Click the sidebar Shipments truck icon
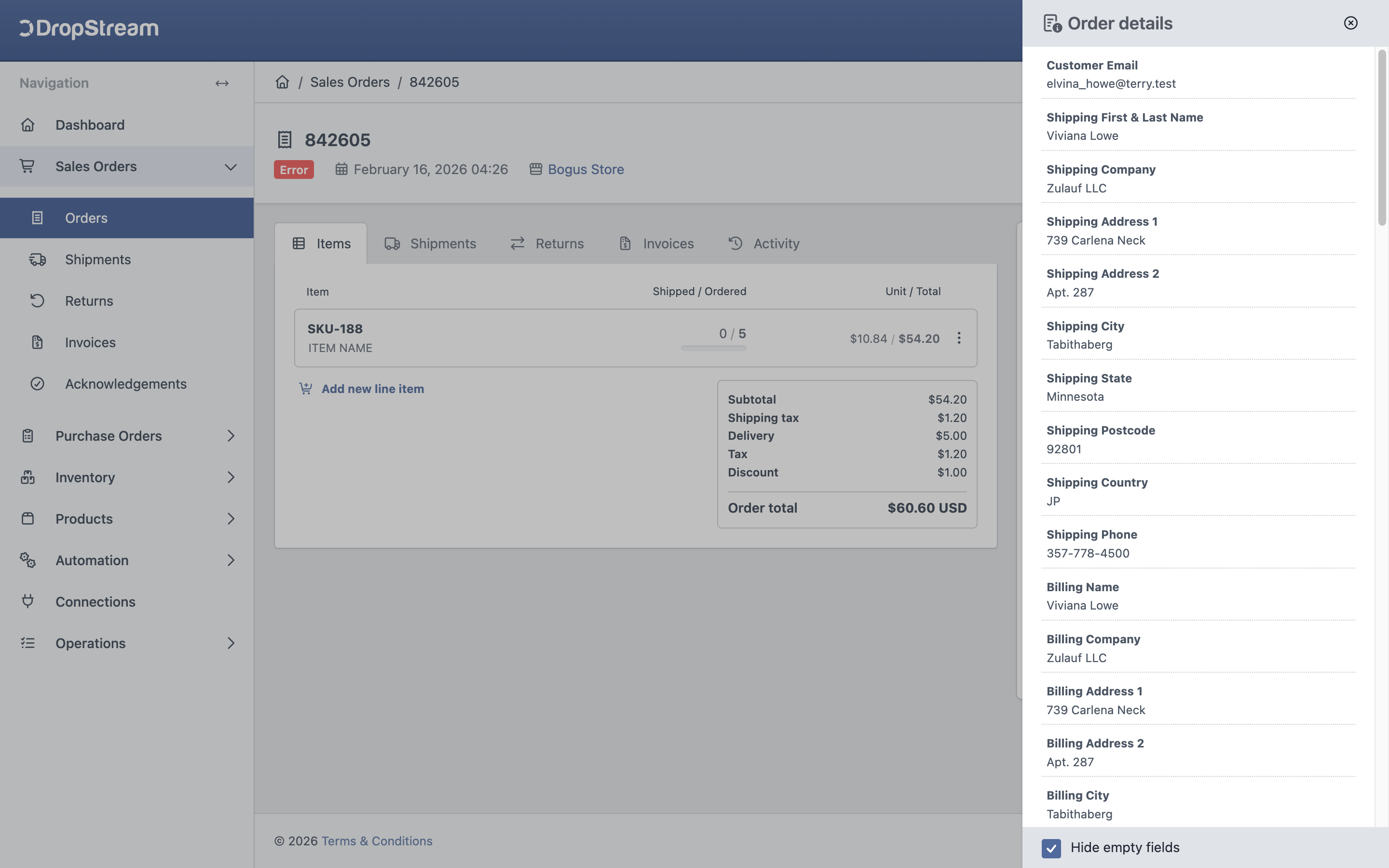Screen dimensions: 1389x868 37,259
